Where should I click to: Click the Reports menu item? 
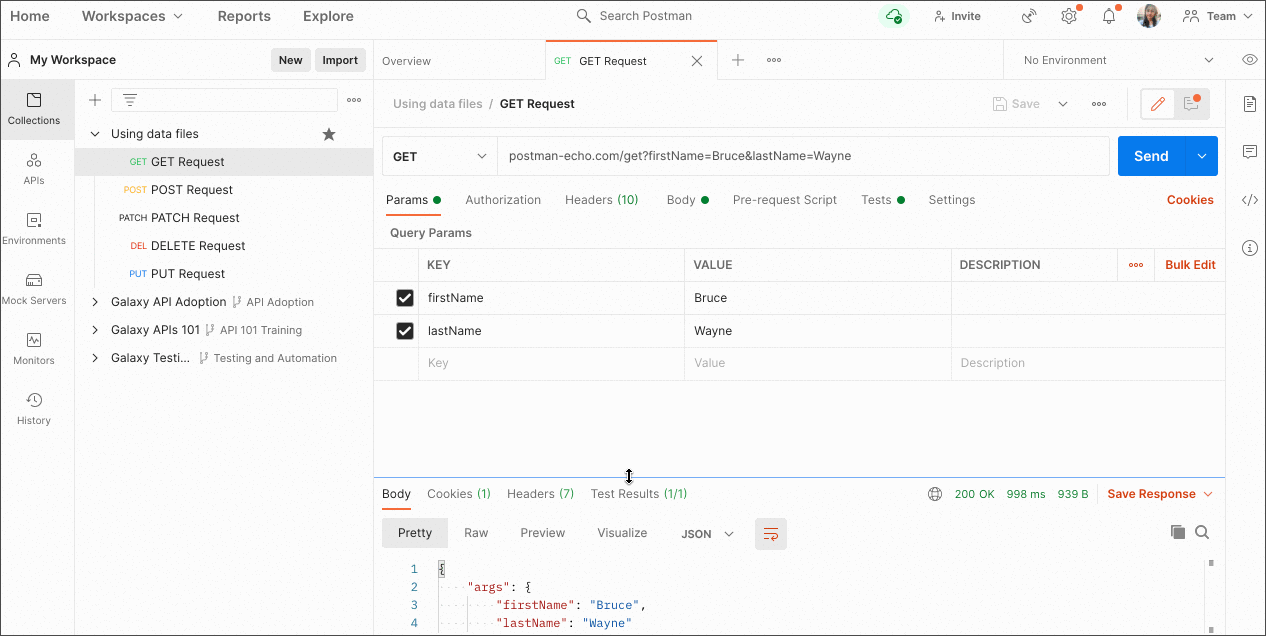click(x=244, y=16)
